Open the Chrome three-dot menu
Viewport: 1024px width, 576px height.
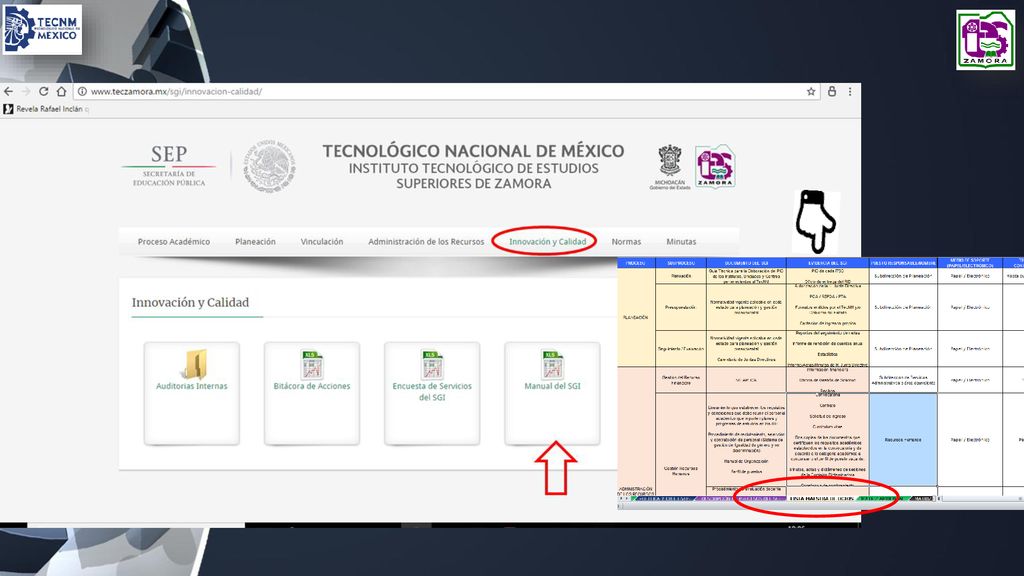pos(850,91)
